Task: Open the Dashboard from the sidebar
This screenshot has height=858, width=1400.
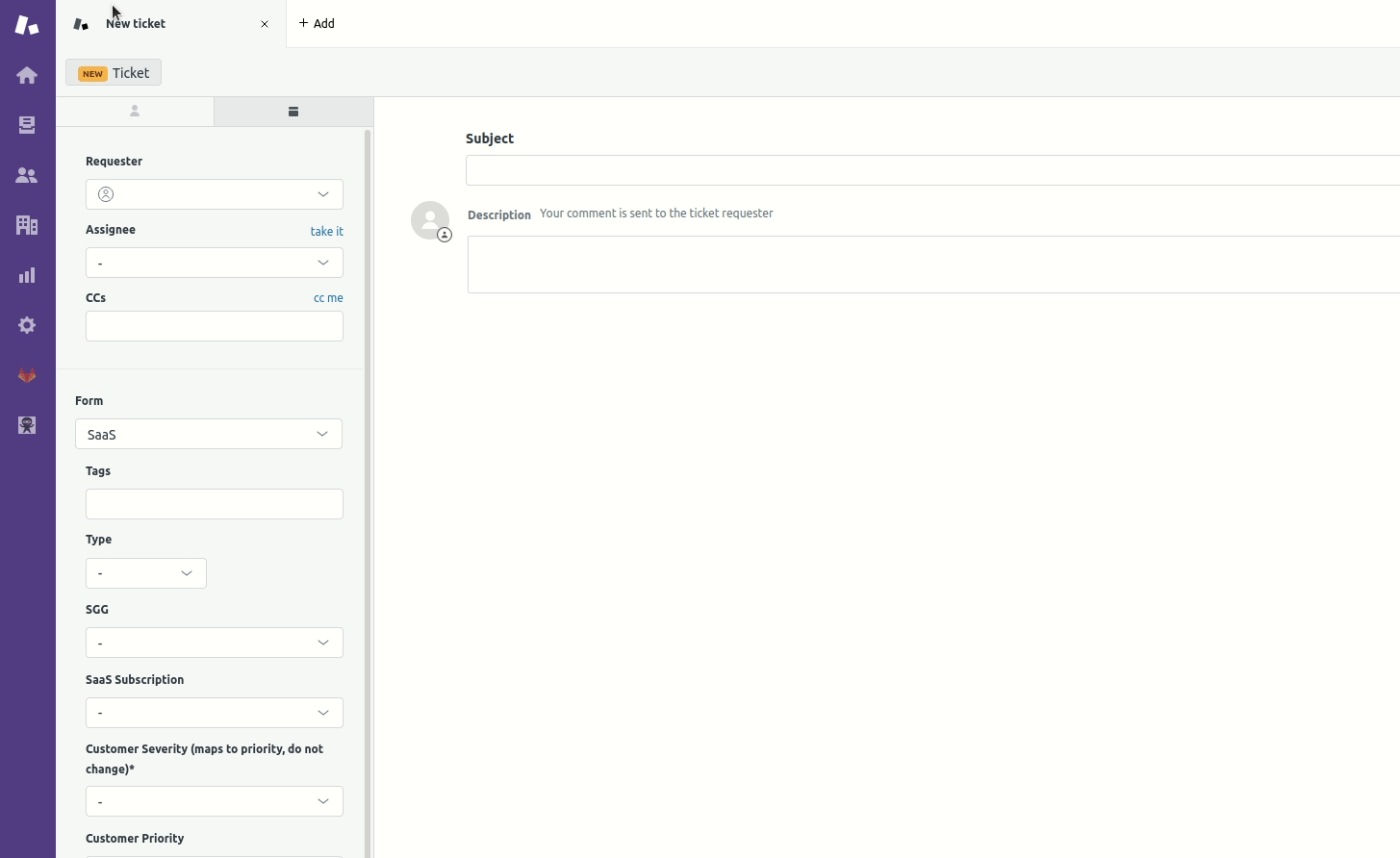Action: coord(27,74)
